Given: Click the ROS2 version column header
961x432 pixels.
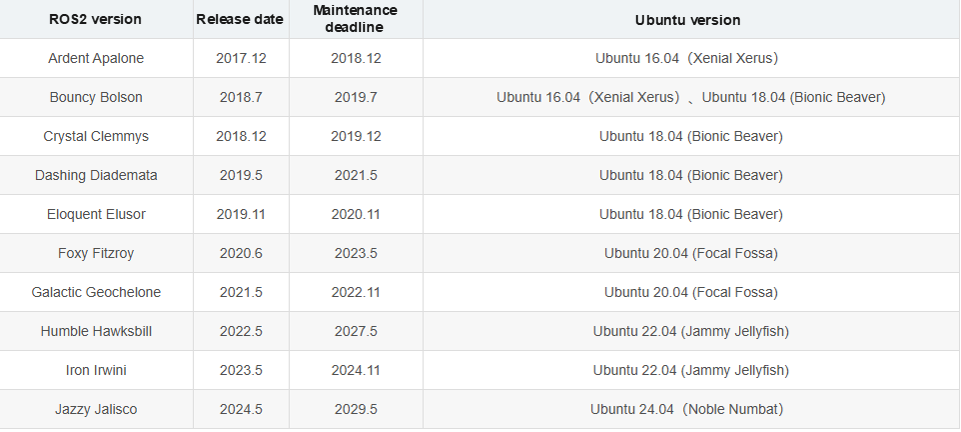Looking at the screenshot, I should [96, 20].
